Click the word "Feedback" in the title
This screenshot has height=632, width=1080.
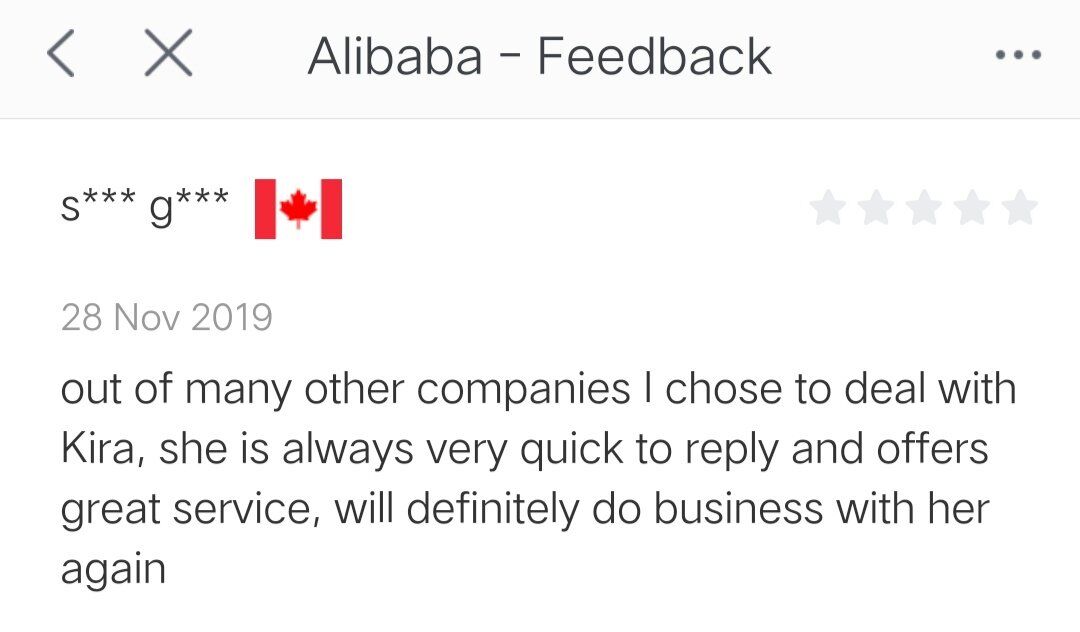coord(655,57)
